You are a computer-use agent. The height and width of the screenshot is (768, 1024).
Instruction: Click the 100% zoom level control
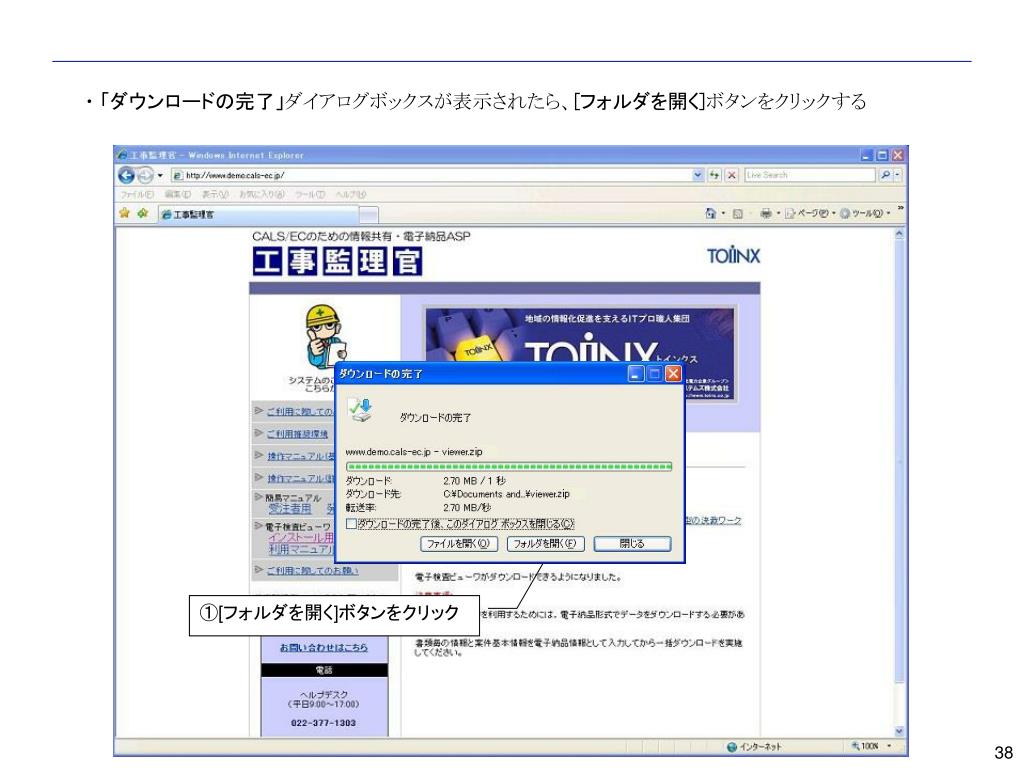coord(871,746)
